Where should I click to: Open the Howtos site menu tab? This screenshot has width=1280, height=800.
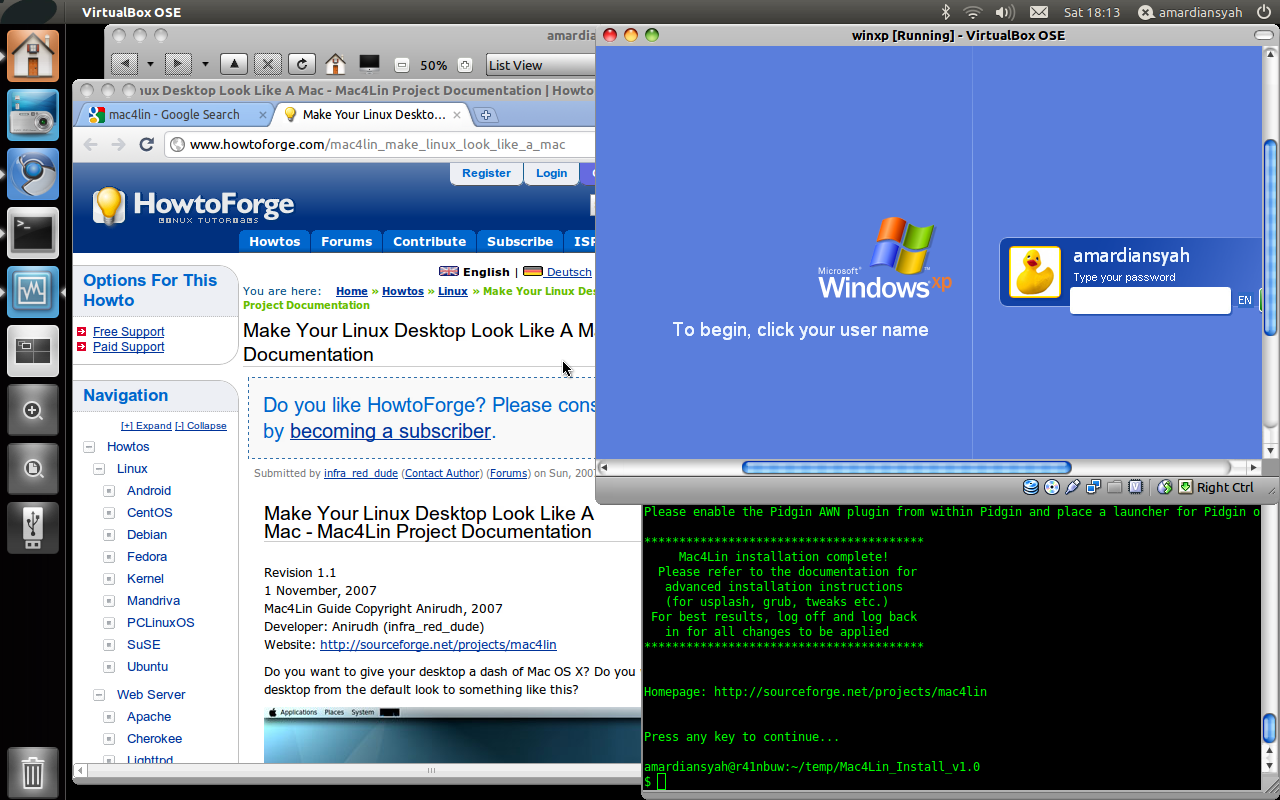coord(275,241)
